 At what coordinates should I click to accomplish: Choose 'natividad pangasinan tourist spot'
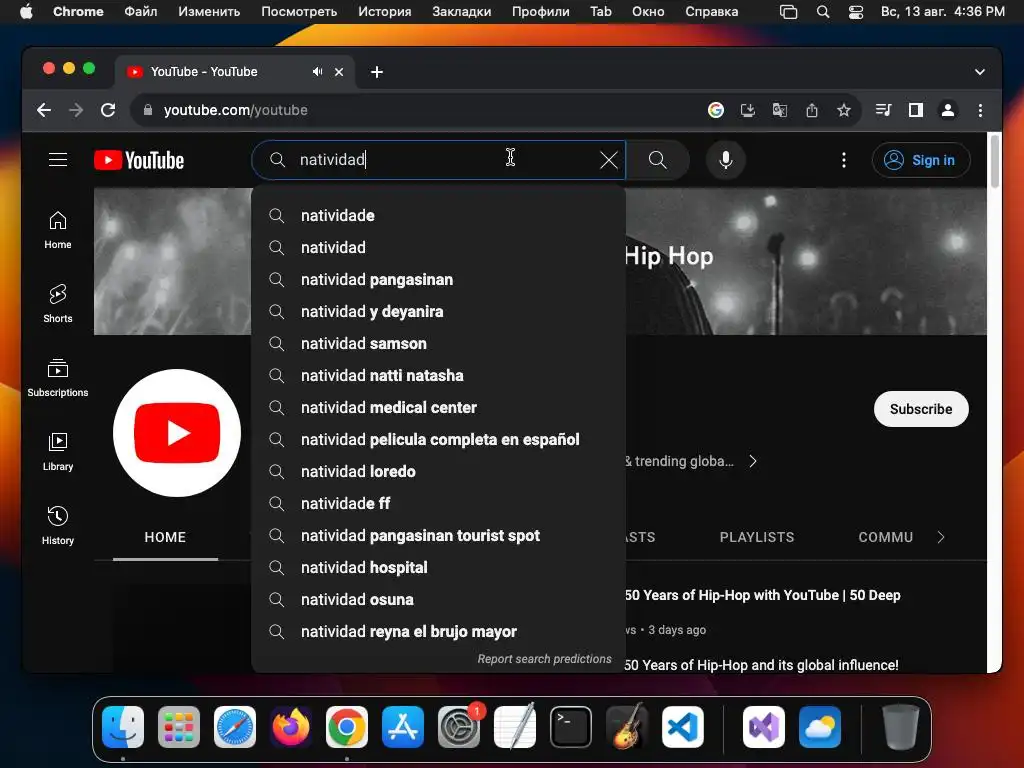pyautogui.click(x=438, y=536)
